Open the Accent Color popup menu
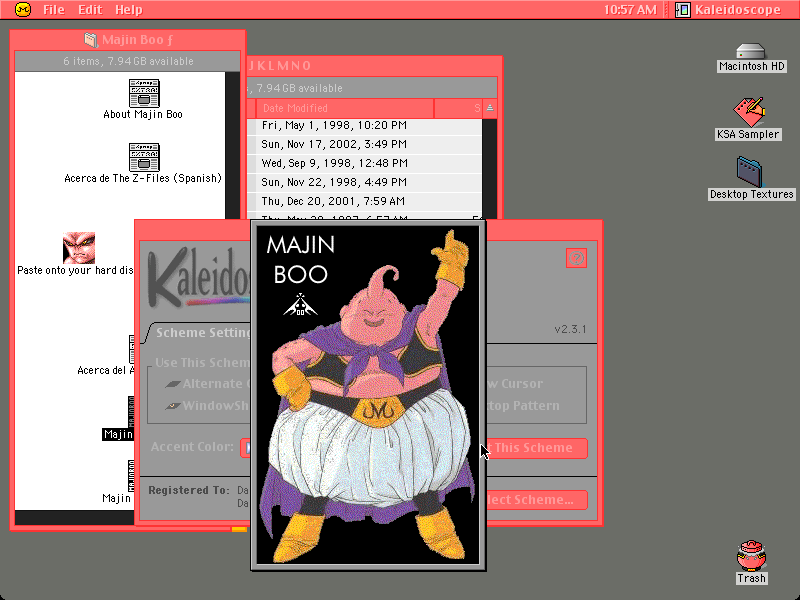Image resolution: width=800 pixels, height=600 pixels. click(245, 447)
